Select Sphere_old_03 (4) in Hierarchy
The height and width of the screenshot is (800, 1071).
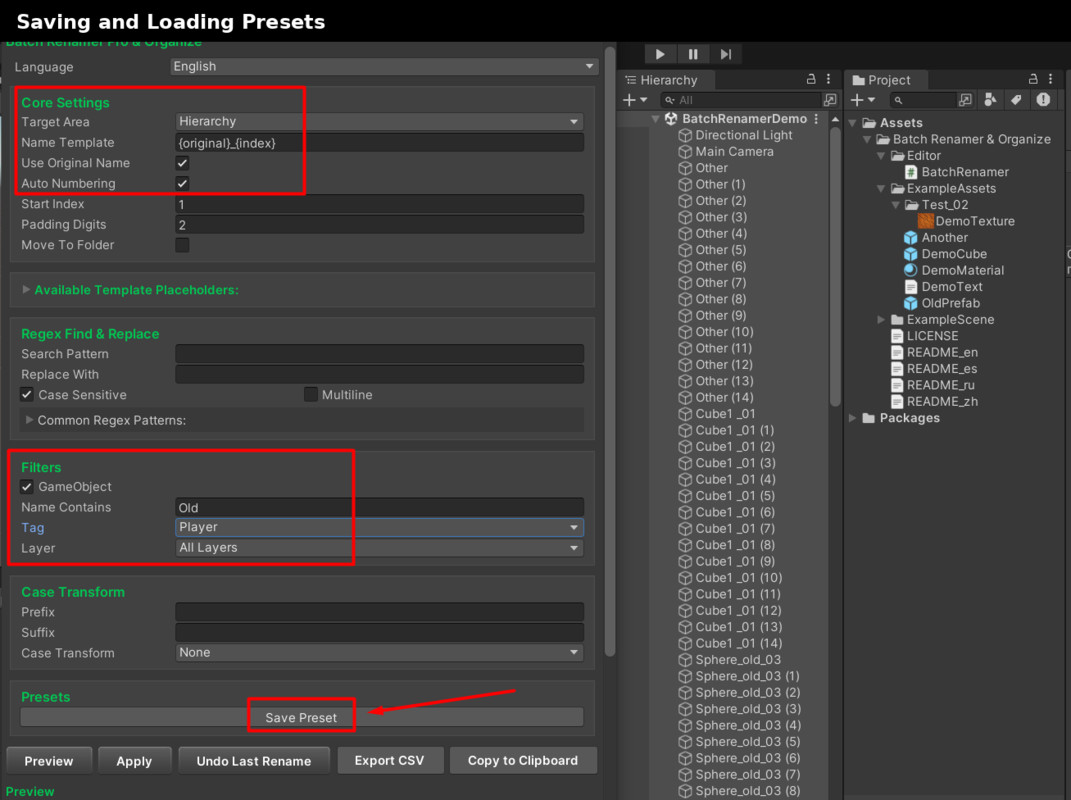(x=748, y=726)
